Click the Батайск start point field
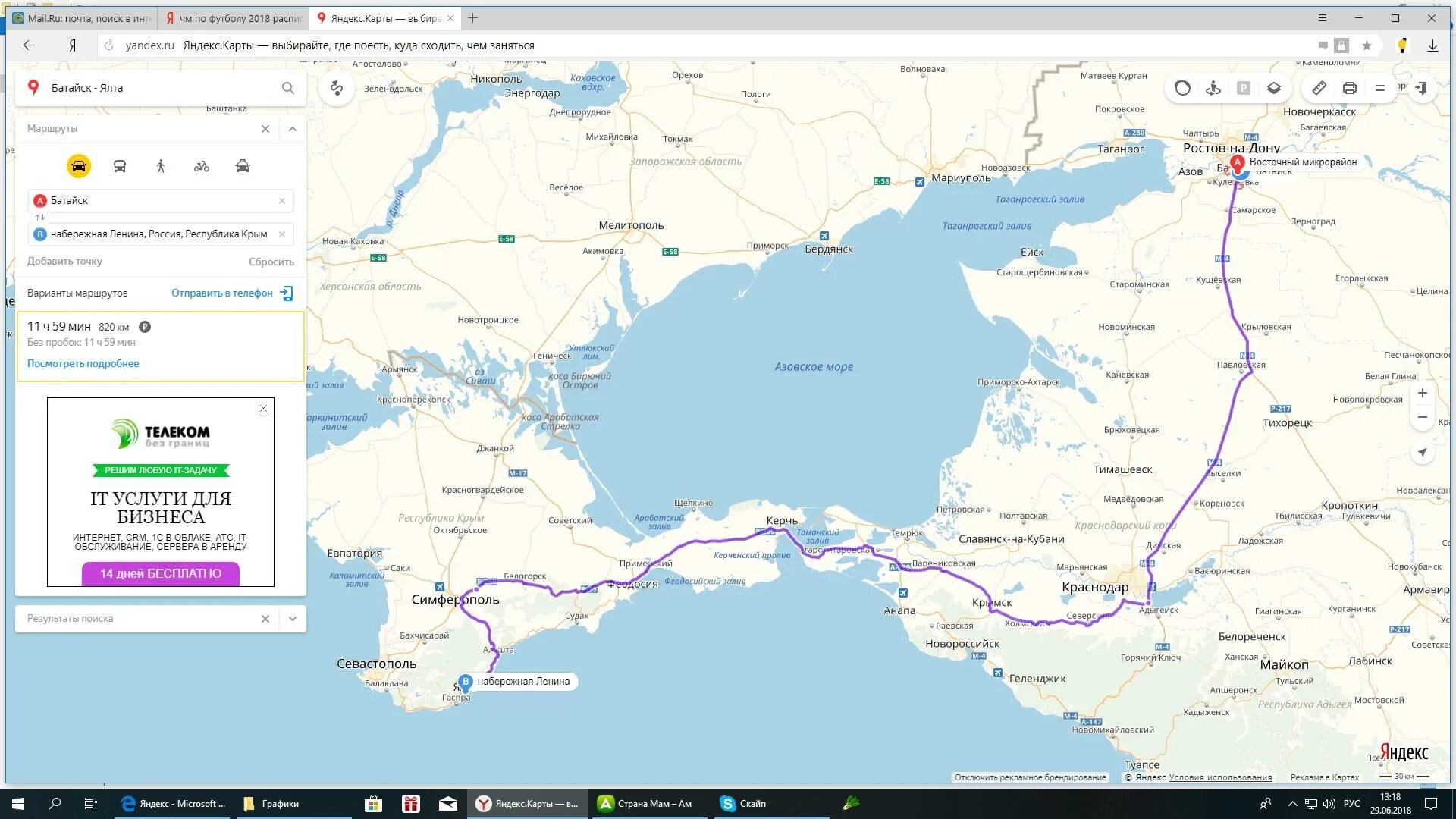This screenshot has width=1456, height=819. (159, 201)
